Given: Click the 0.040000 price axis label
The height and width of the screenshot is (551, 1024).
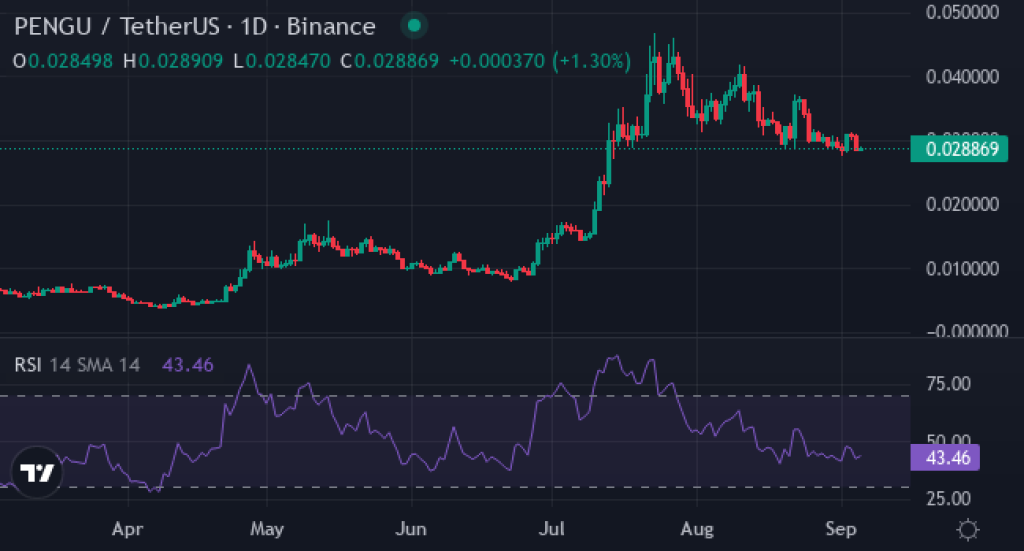Looking at the screenshot, I should 962,76.
